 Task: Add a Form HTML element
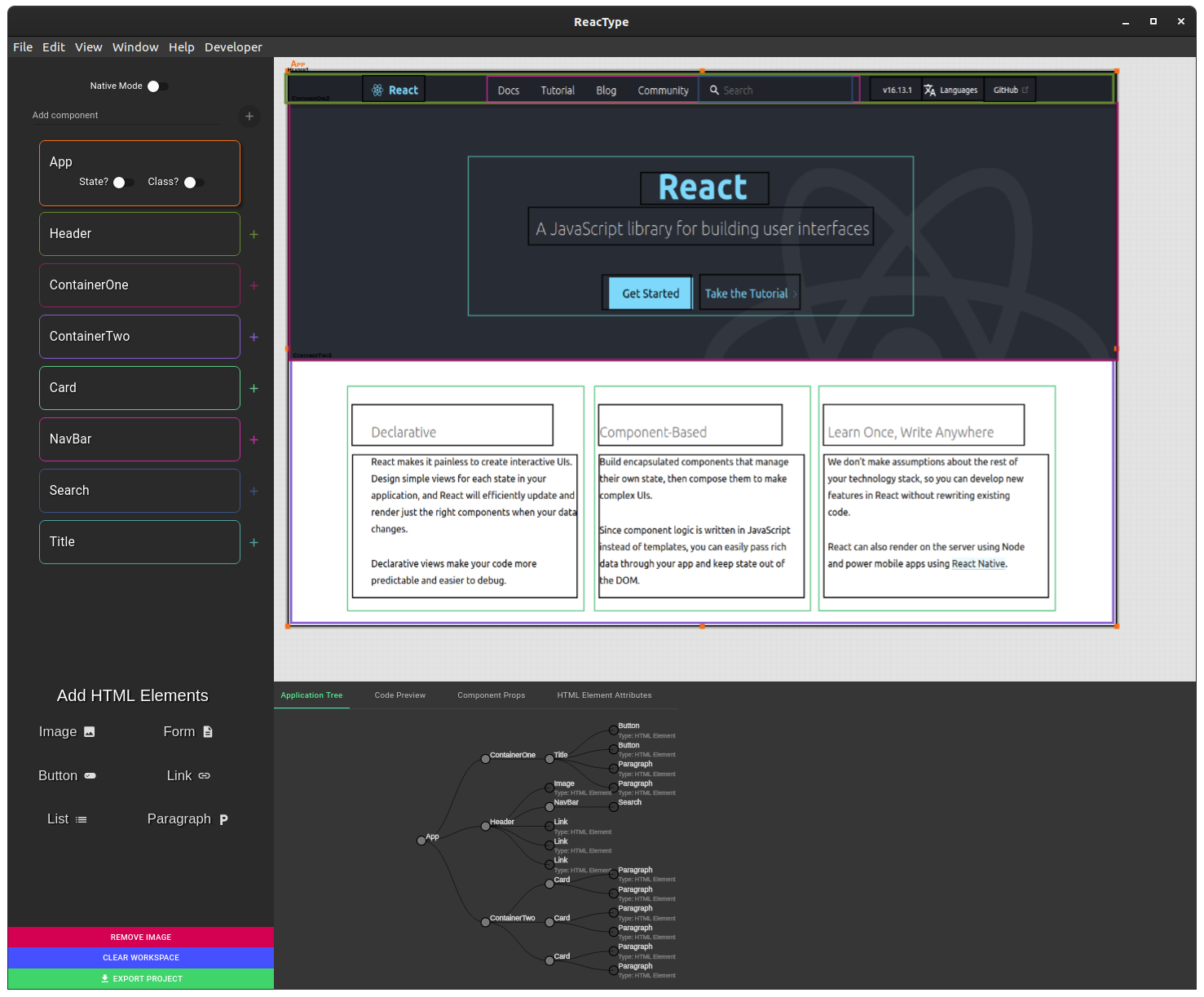point(188,732)
